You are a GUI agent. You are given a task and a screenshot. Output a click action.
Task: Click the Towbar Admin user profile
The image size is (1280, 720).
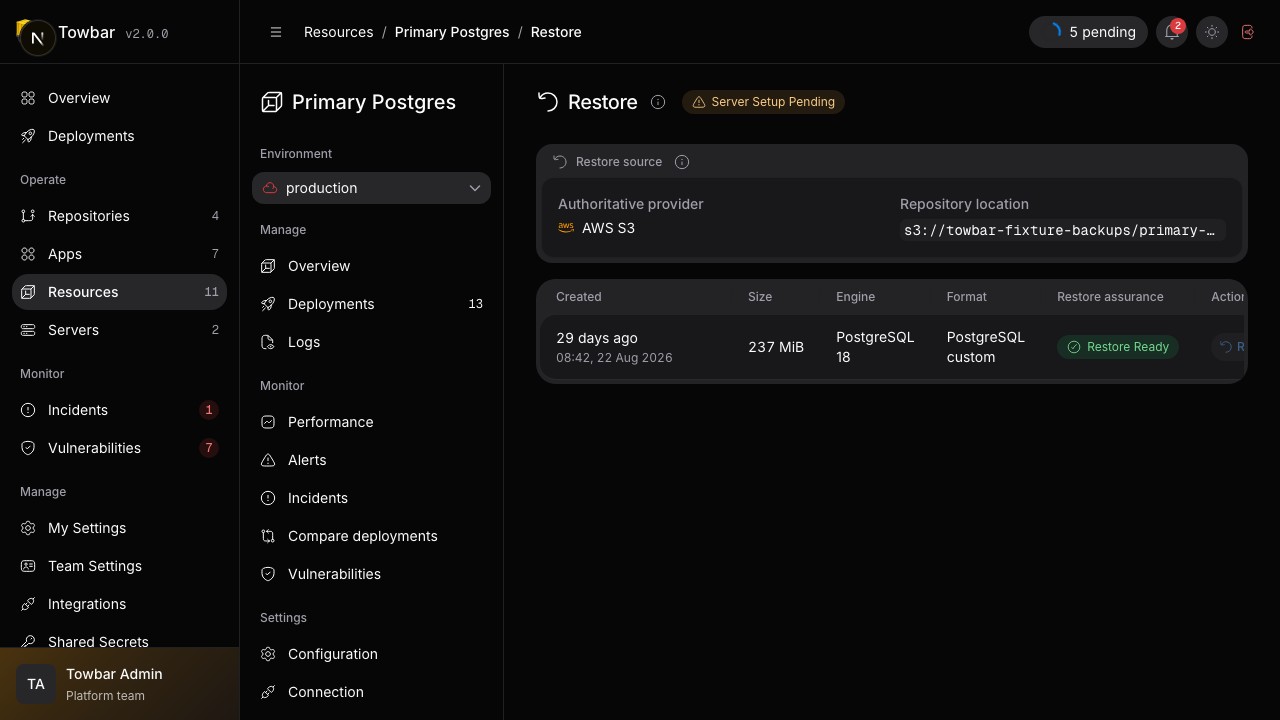pos(120,684)
